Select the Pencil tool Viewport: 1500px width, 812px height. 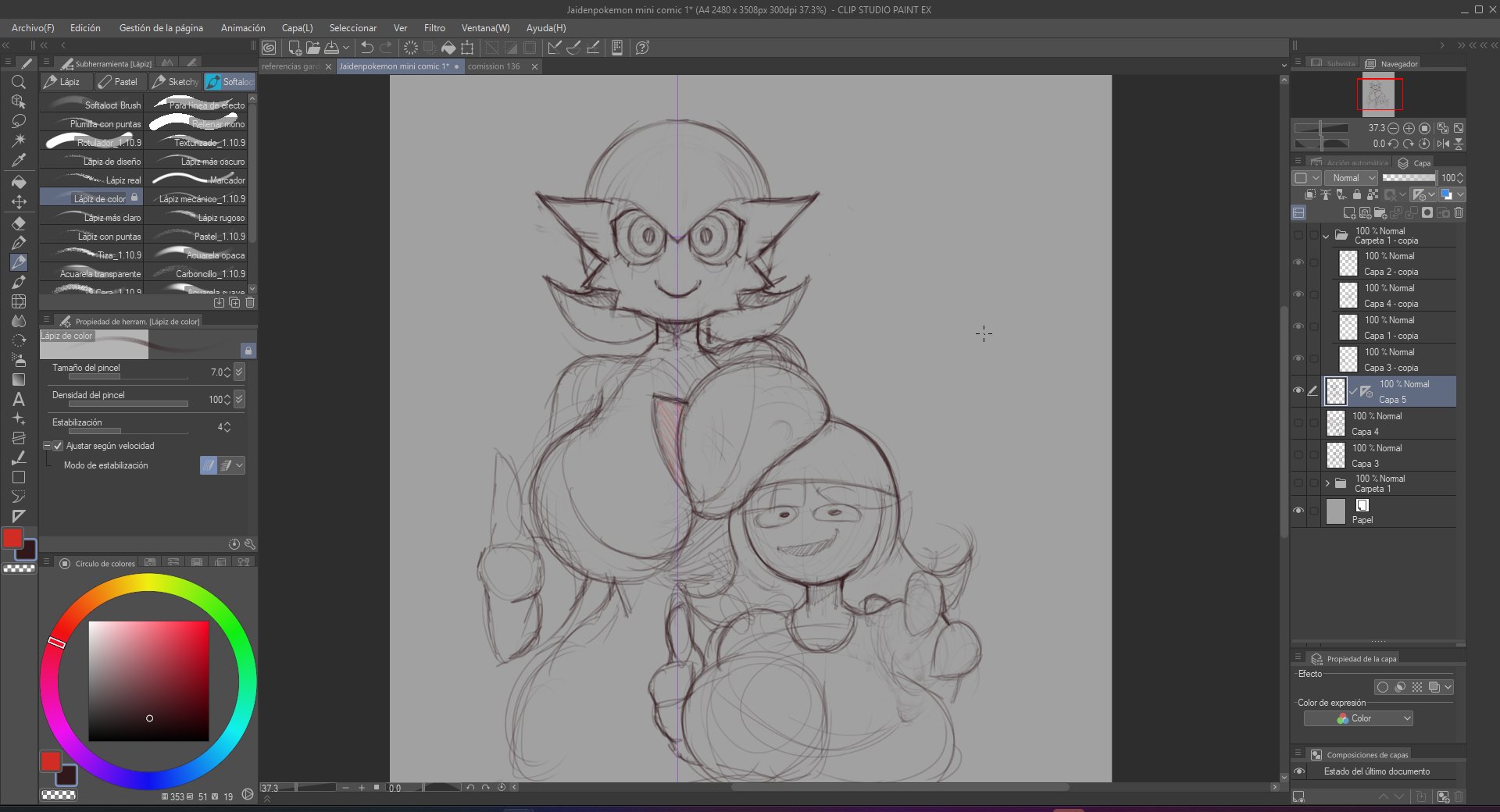(x=19, y=262)
